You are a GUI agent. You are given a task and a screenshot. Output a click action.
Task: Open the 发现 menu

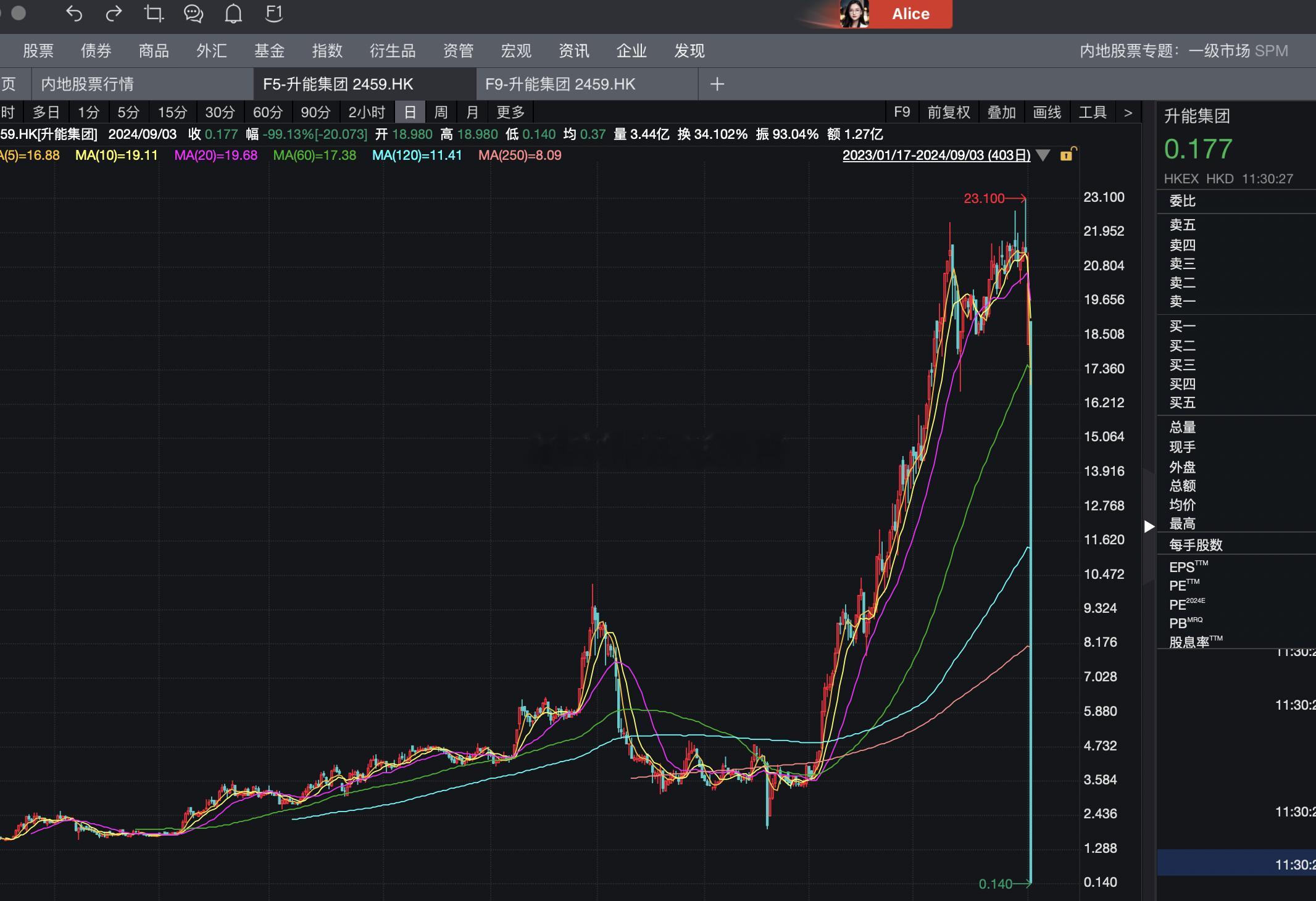[x=689, y=51]
